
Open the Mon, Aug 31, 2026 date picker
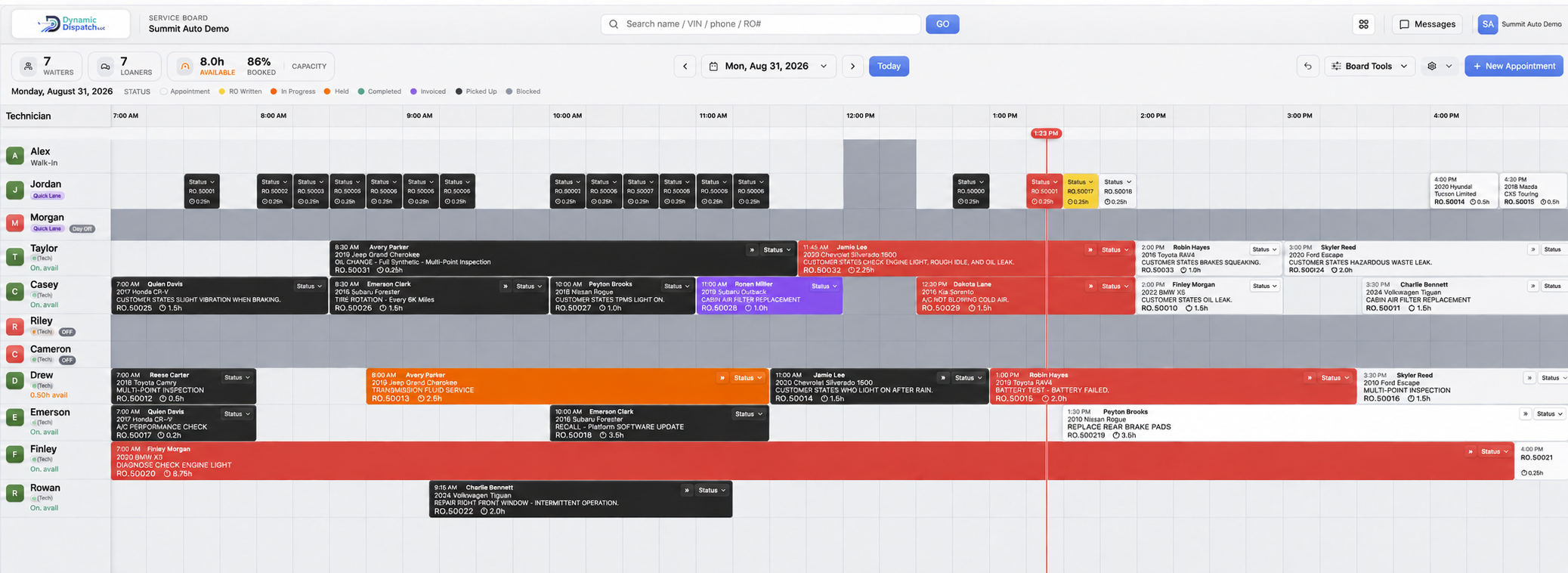[769, 67]
